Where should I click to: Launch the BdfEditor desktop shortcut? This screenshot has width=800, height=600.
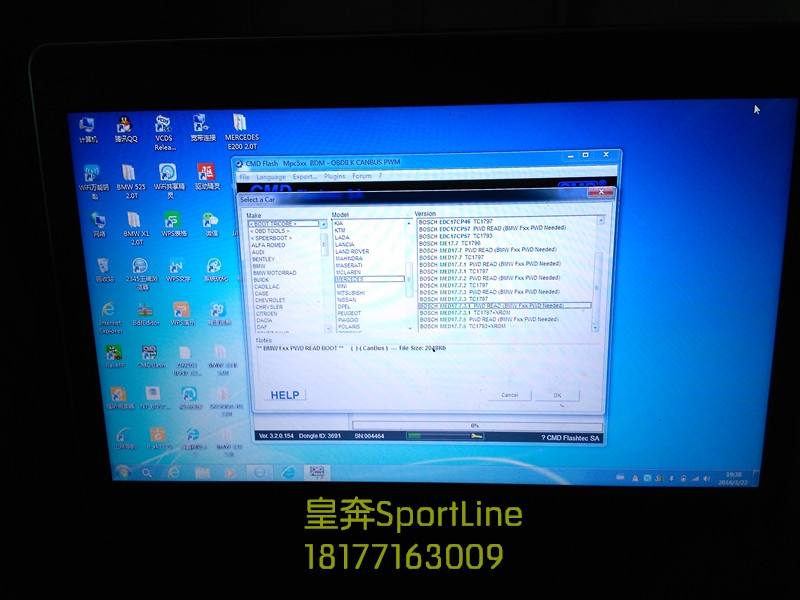[146, 314]
